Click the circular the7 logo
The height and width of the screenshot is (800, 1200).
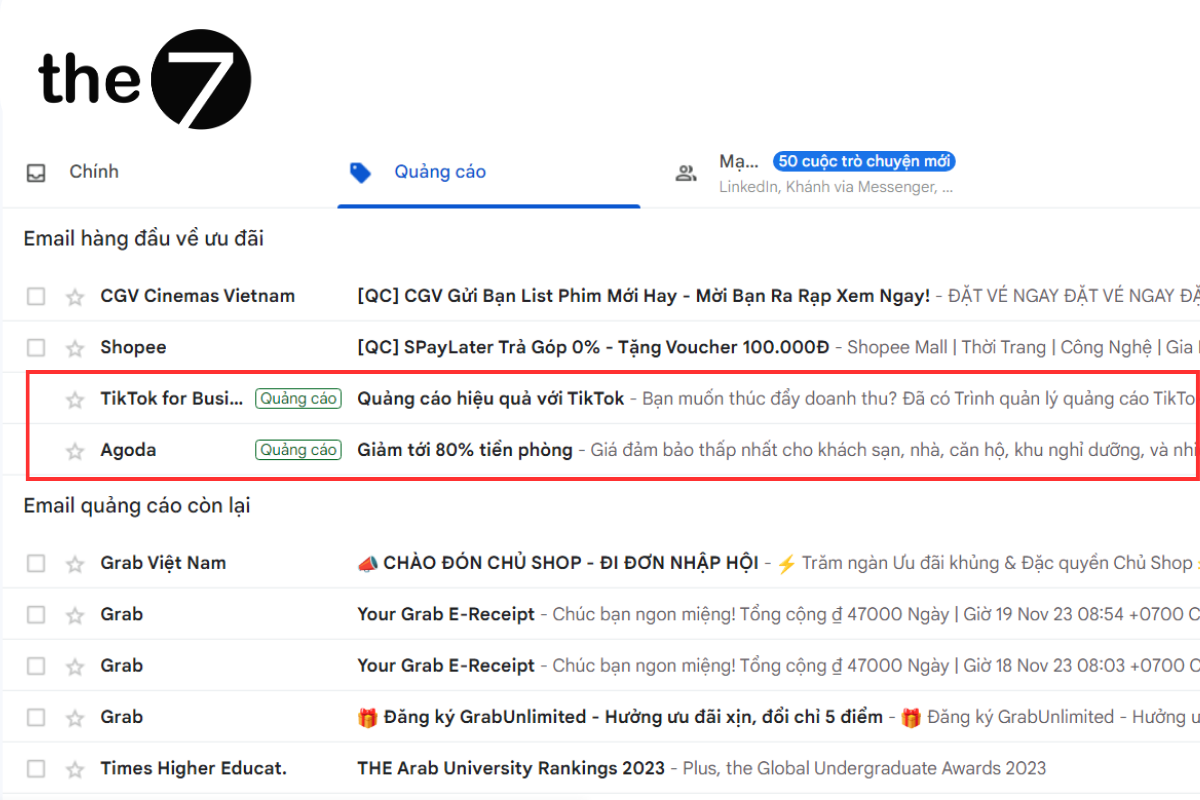coord(200,78)
